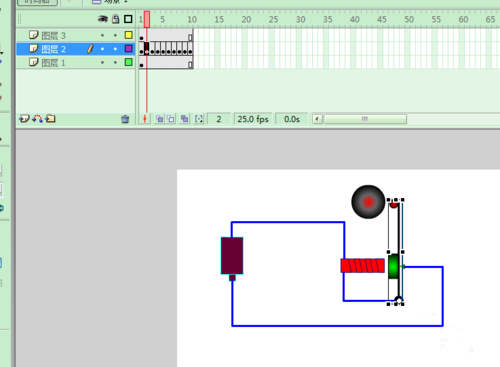Click the layer page icon of 图层 2
Screen dimensions: 500x367
coord(34,49)
